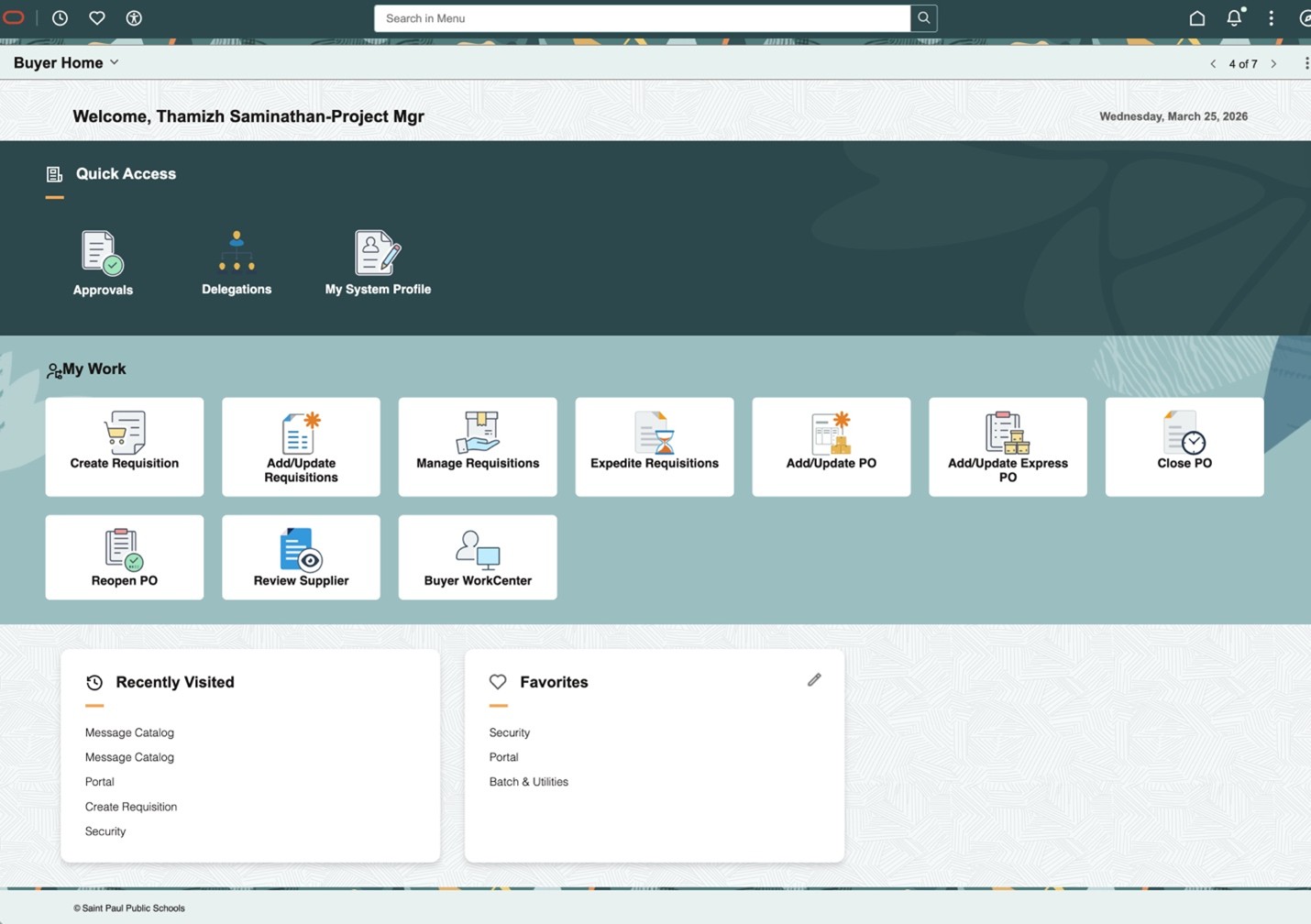Open the NavBar compass icon
This screenshot has width=1311, height=924.
pyautogui.click(x=1305, y=17)
